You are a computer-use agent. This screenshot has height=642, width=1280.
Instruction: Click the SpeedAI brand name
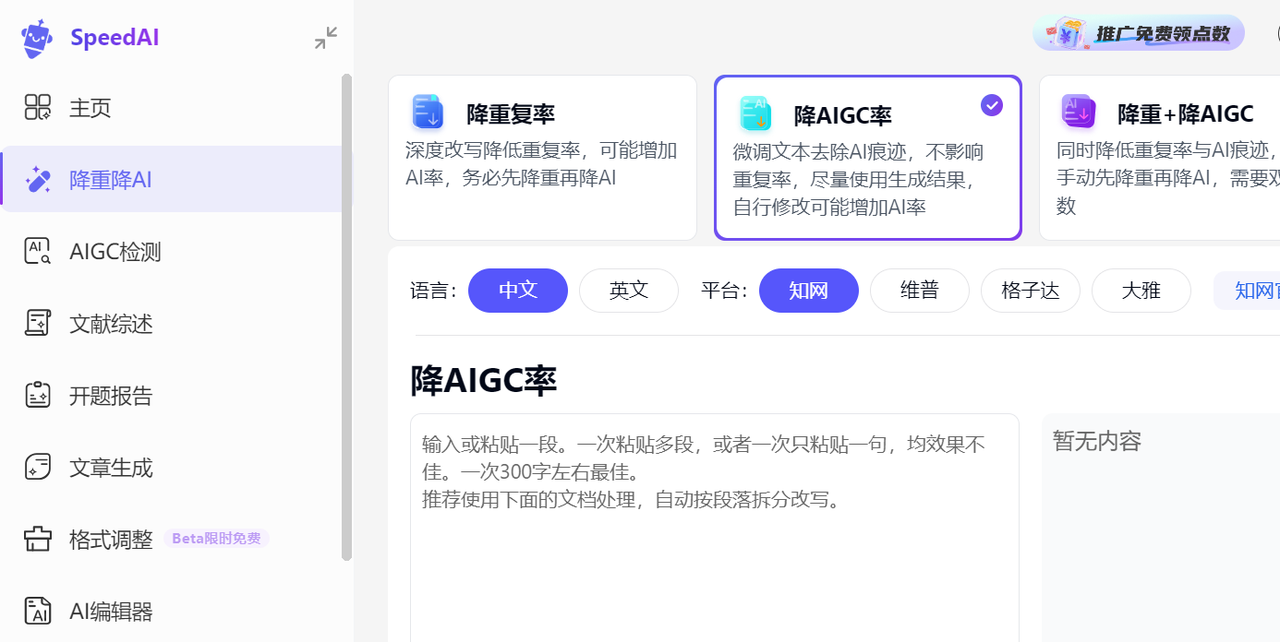click(x=115, y=38)
